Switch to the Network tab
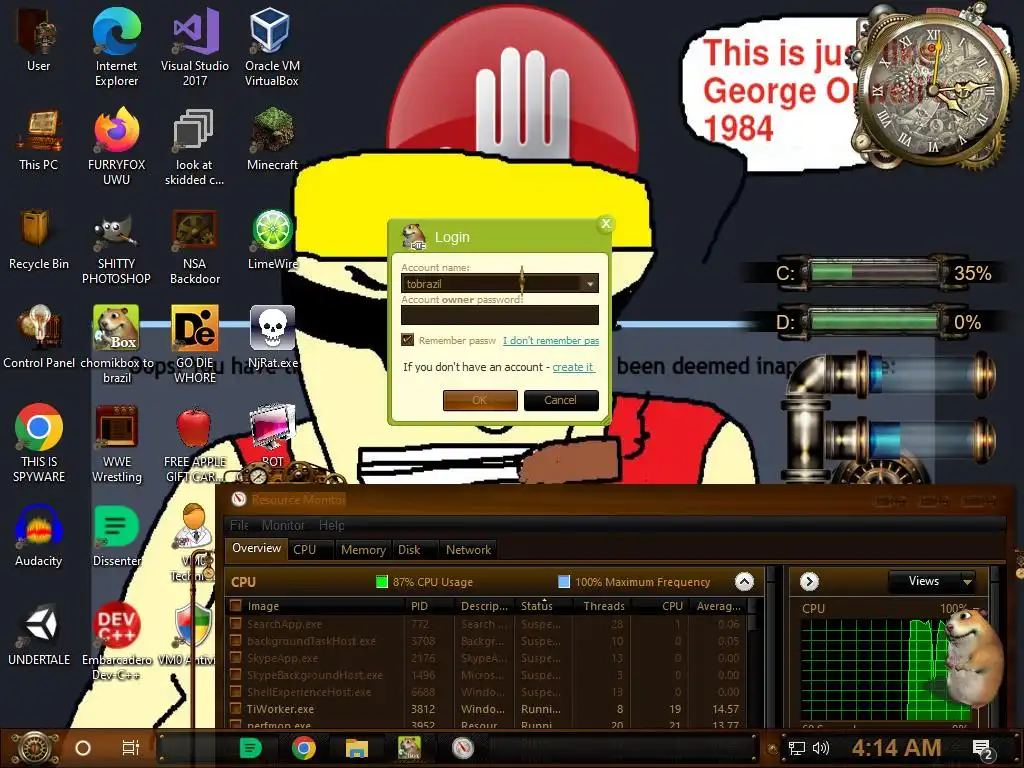The image size is (1024, 768). (468, 550)
